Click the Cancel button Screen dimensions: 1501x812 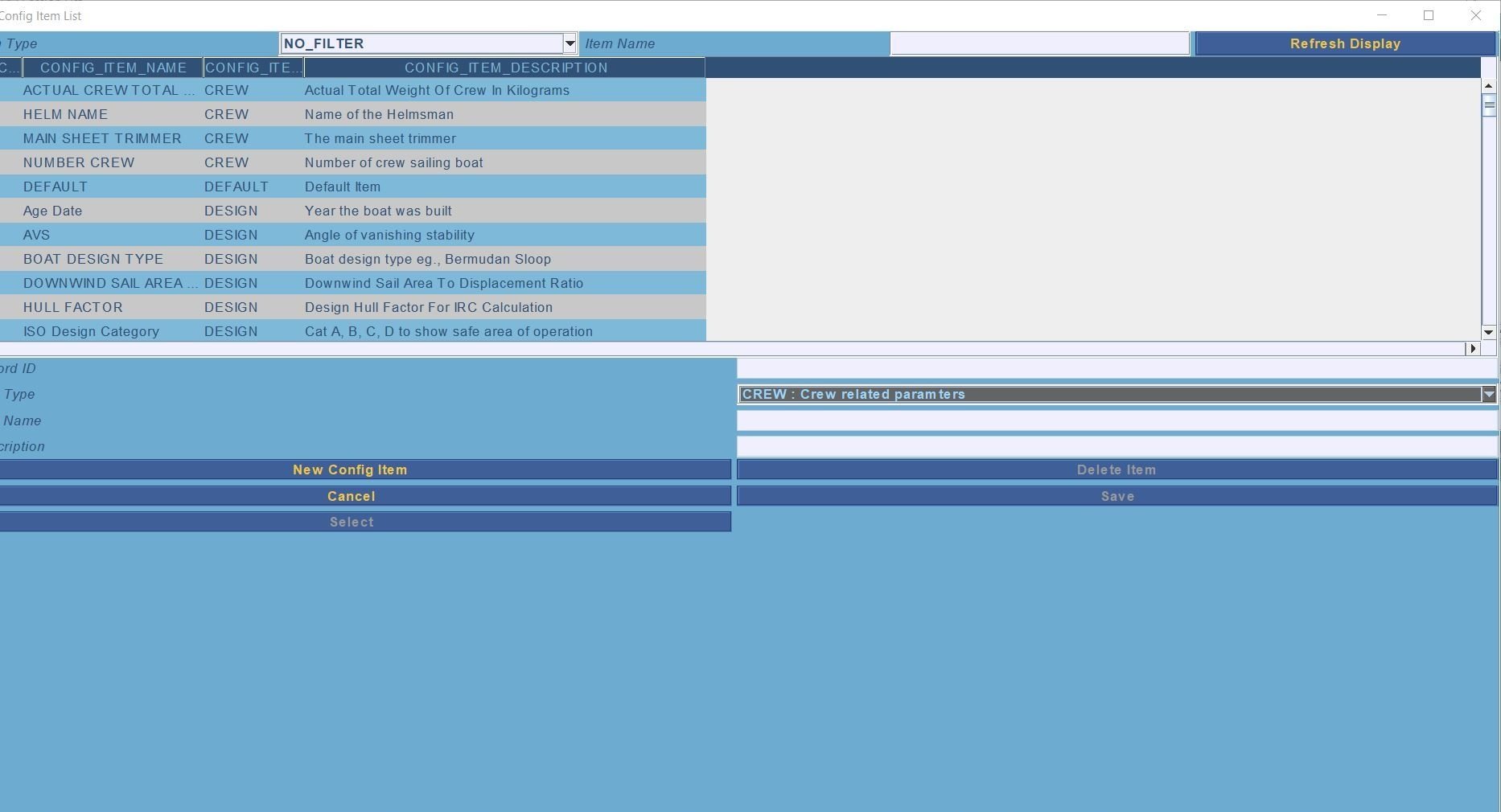coord(351,496)
